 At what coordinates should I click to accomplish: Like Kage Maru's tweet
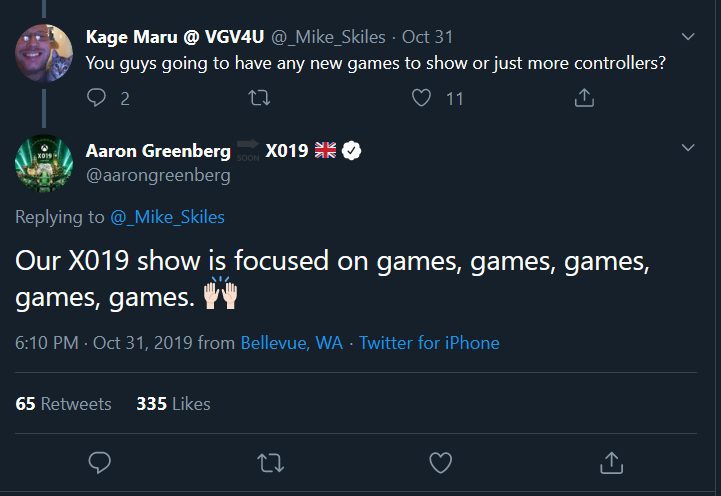click(422, 98)
